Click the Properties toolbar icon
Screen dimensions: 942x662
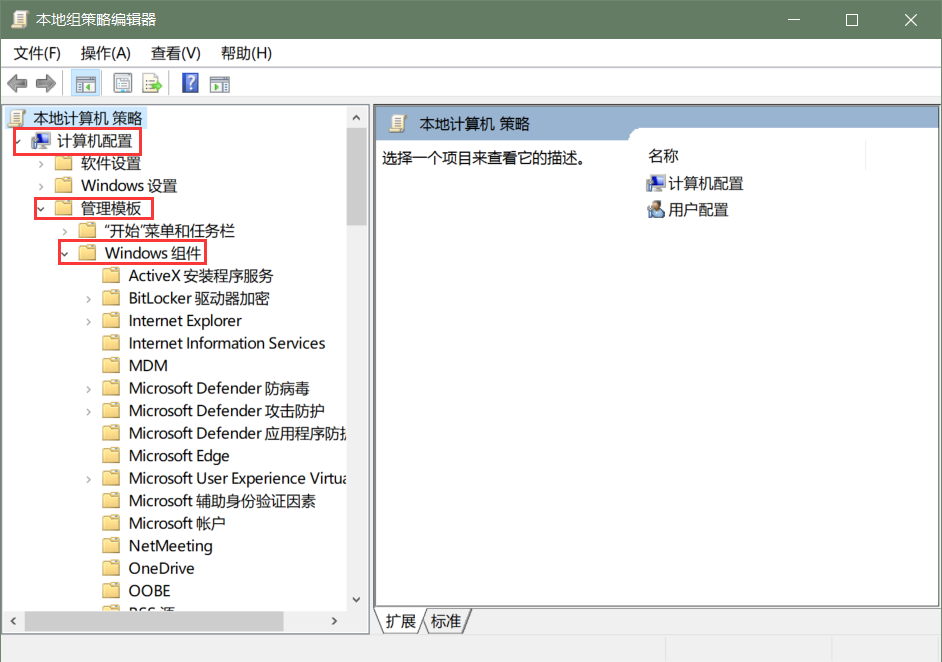tap(123, 84)
